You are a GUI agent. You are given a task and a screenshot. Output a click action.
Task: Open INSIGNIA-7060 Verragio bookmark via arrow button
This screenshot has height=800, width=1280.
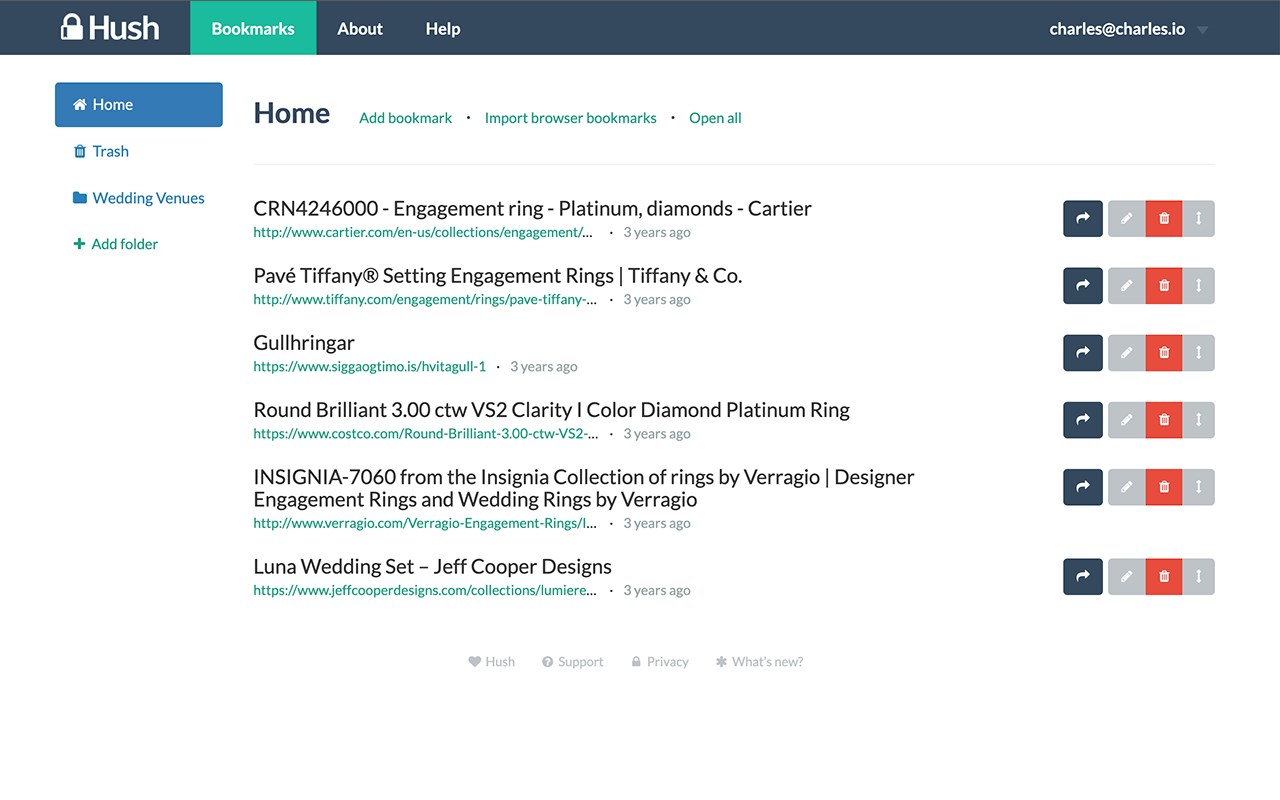[1083, 486]
